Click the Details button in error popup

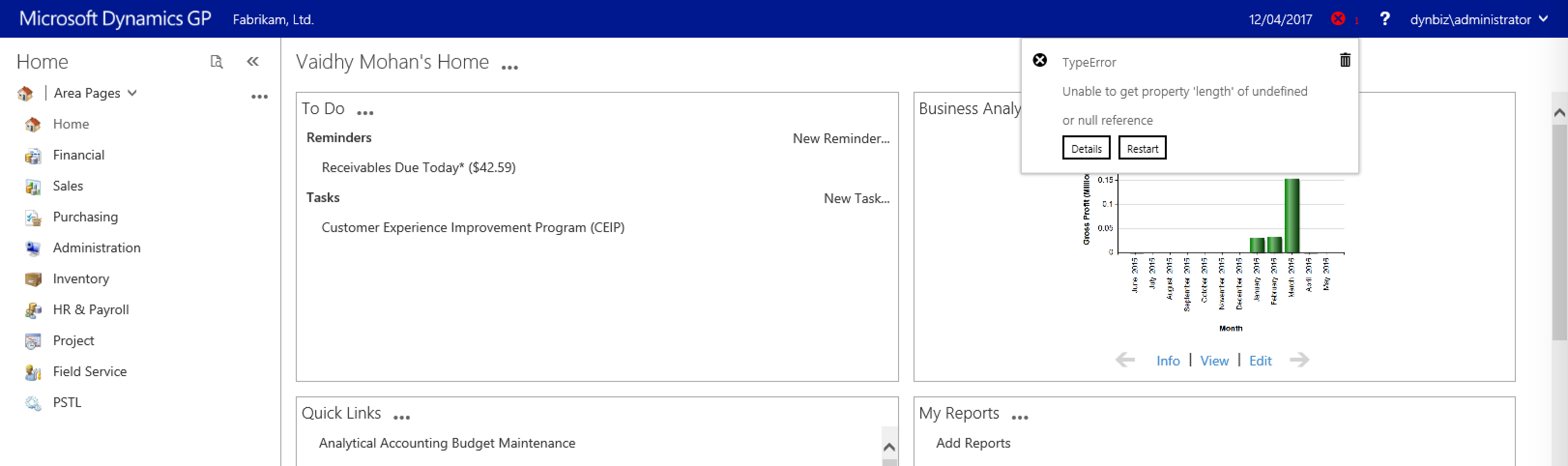pyautogui.click(x=1086, y=148)
